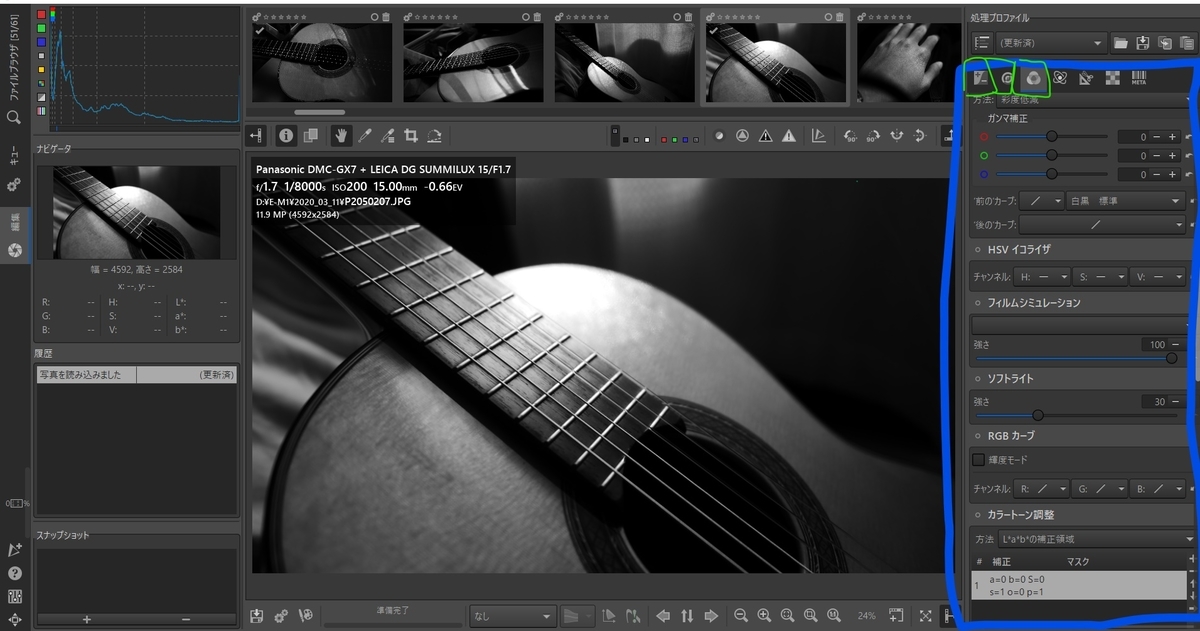This screenshot has height=631, width=1200.
Task: Select the hand photo thumbnail in filmstrip
Action: tap(904, 62)
